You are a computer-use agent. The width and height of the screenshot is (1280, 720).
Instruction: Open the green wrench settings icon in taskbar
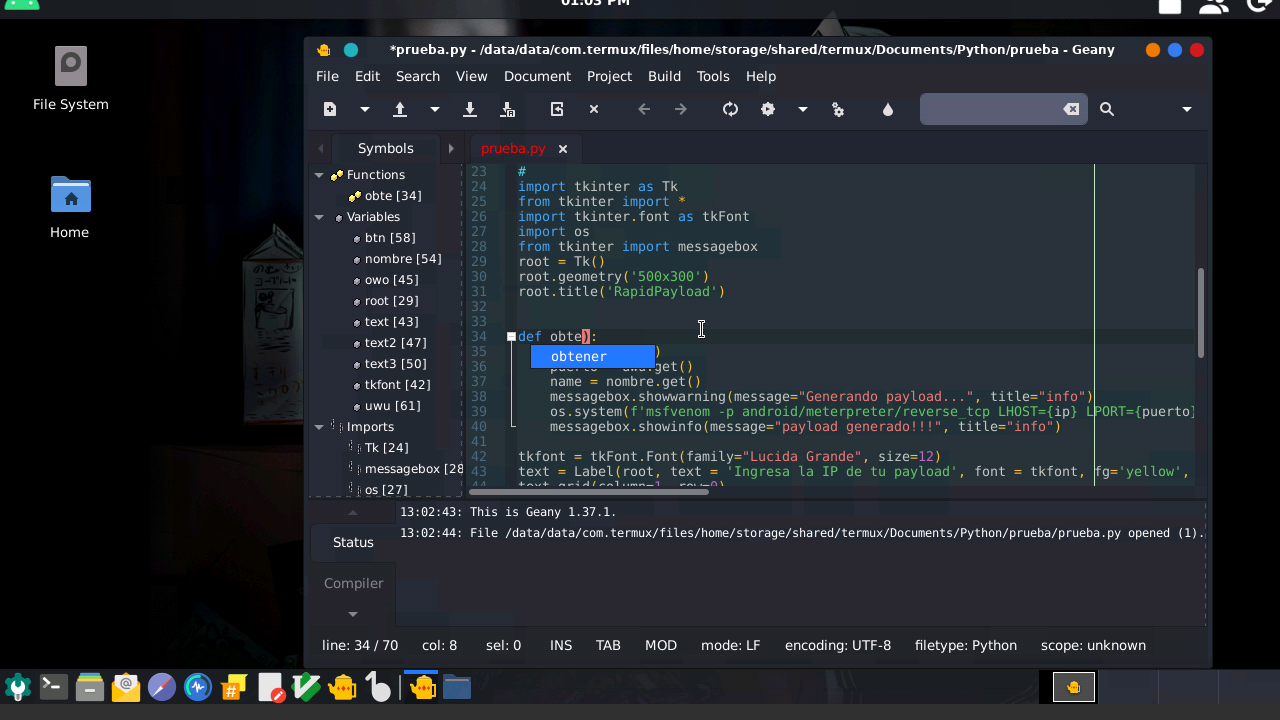18,687
